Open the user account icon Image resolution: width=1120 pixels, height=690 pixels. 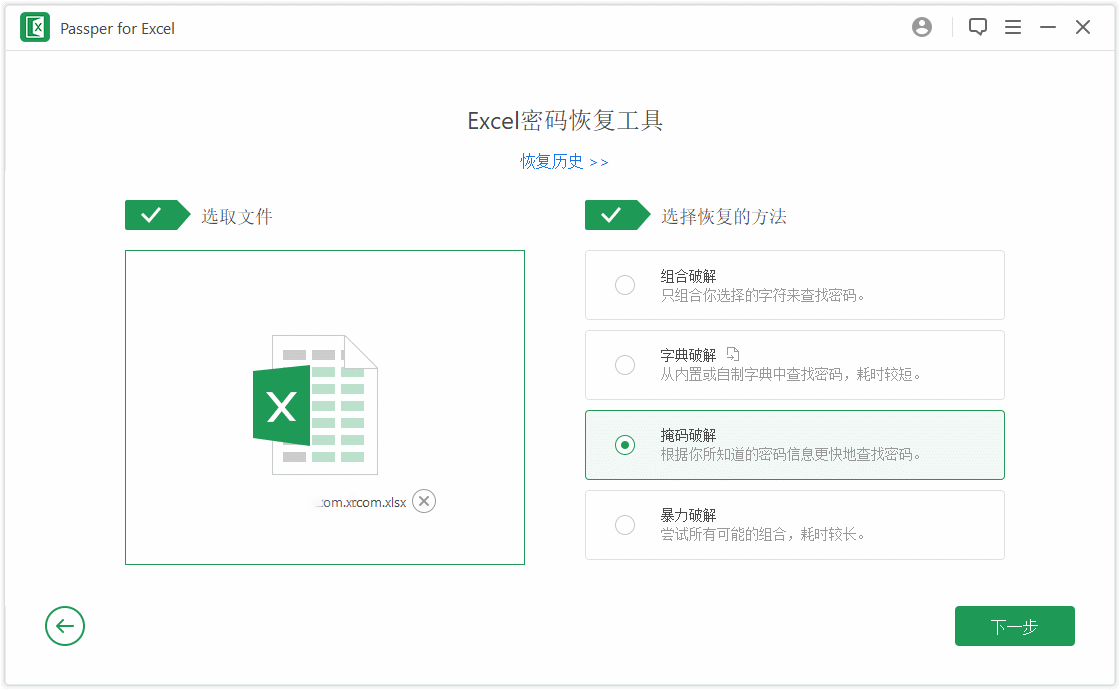pos(921,27)
